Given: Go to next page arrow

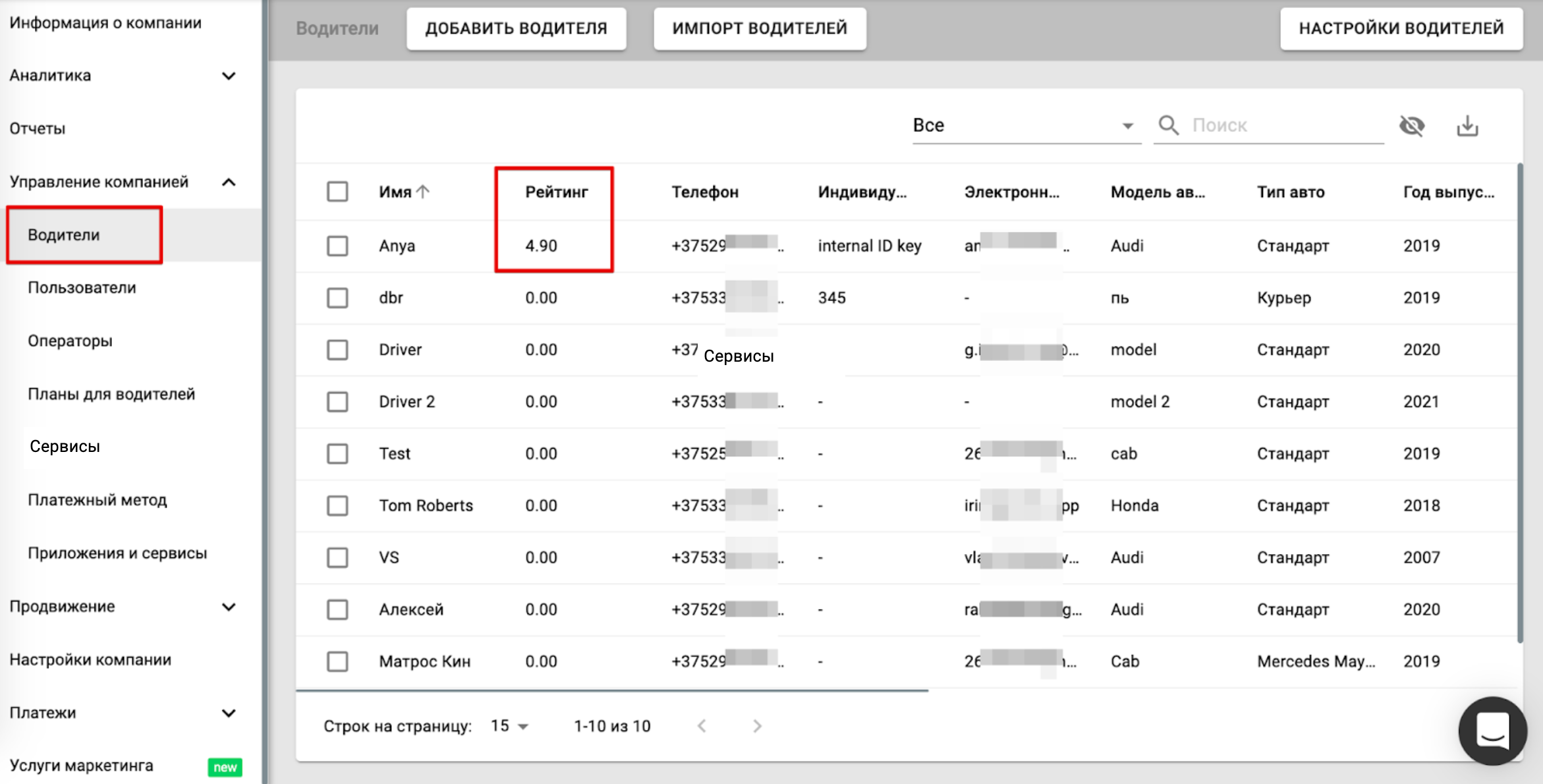Looking at the screenshot, I should (757, 726).
